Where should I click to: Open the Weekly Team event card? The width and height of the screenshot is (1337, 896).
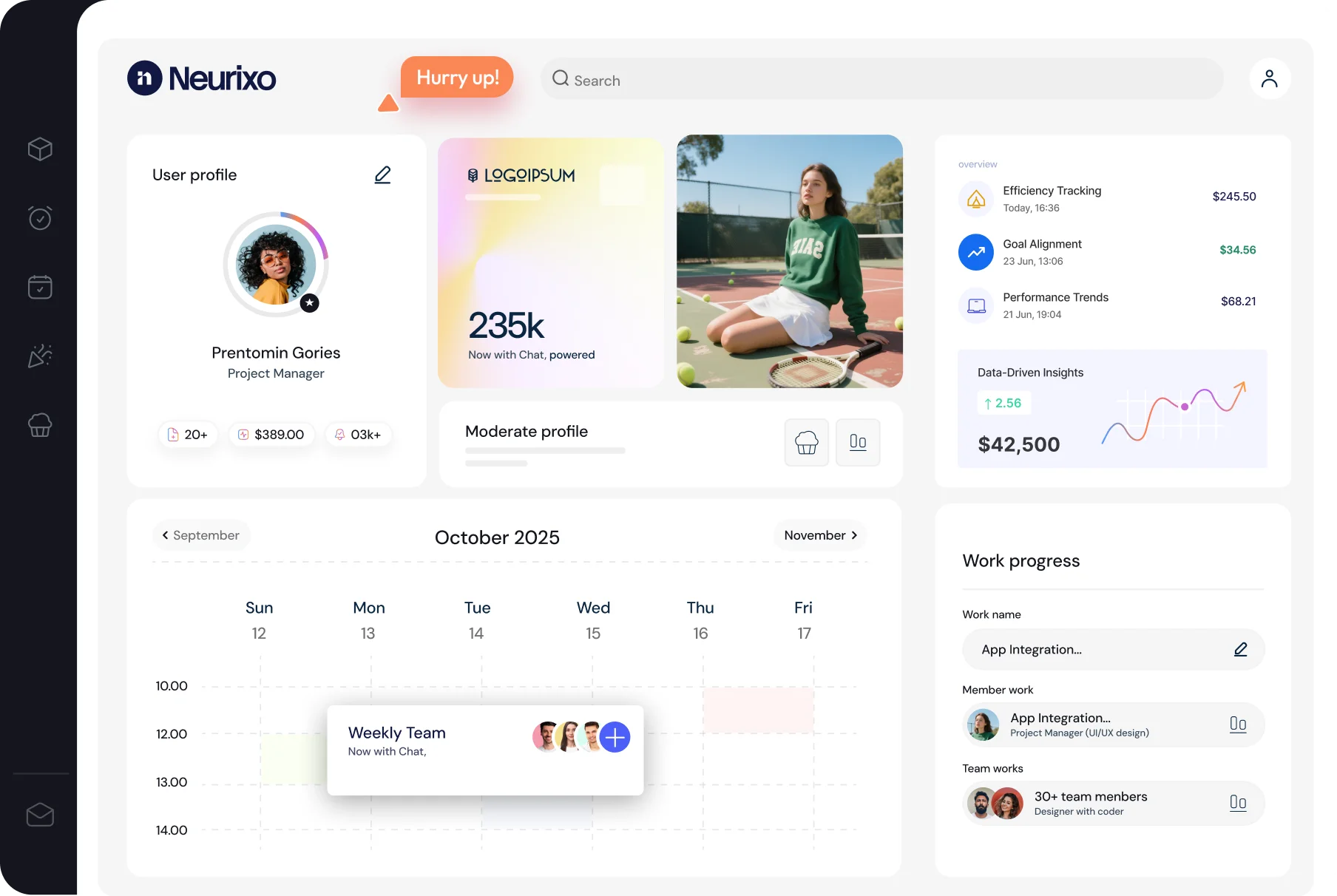485,750
